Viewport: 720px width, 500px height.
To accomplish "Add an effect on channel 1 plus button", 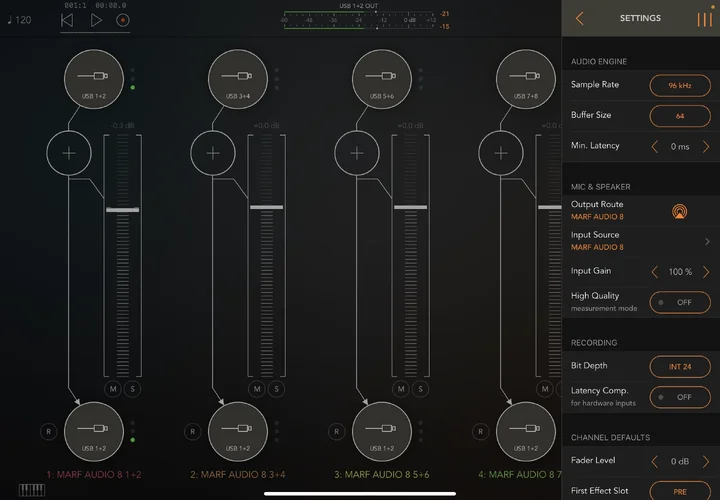I will pyautogui.click(x=69, y=153).
